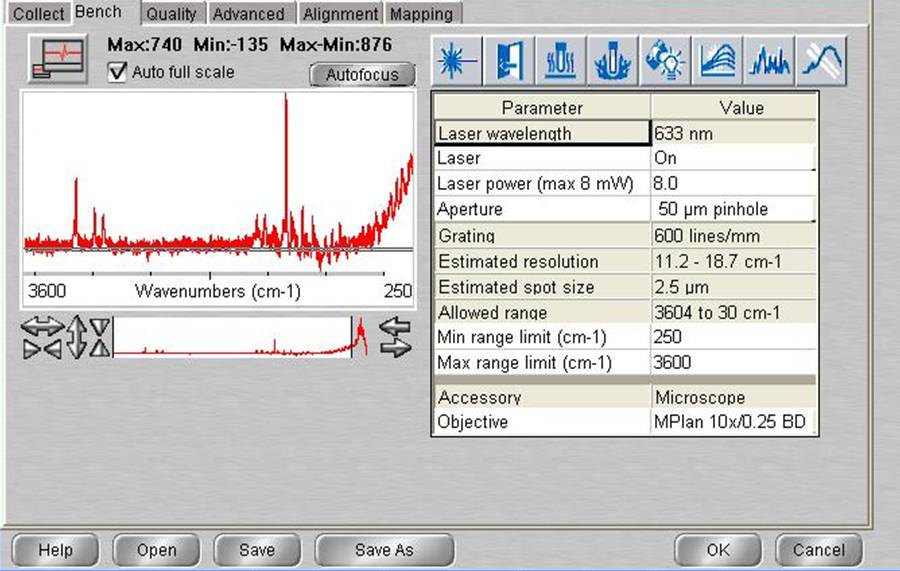
Task: Click the left roll arrow
Action: click(x=395, y=328)
